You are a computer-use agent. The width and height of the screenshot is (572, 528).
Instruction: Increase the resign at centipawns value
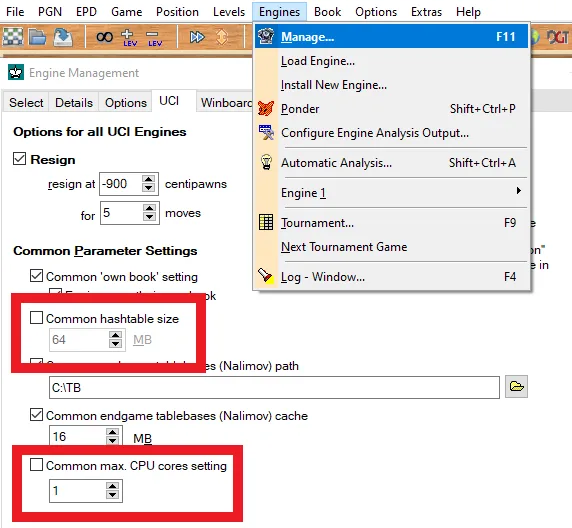coord(148,179)
